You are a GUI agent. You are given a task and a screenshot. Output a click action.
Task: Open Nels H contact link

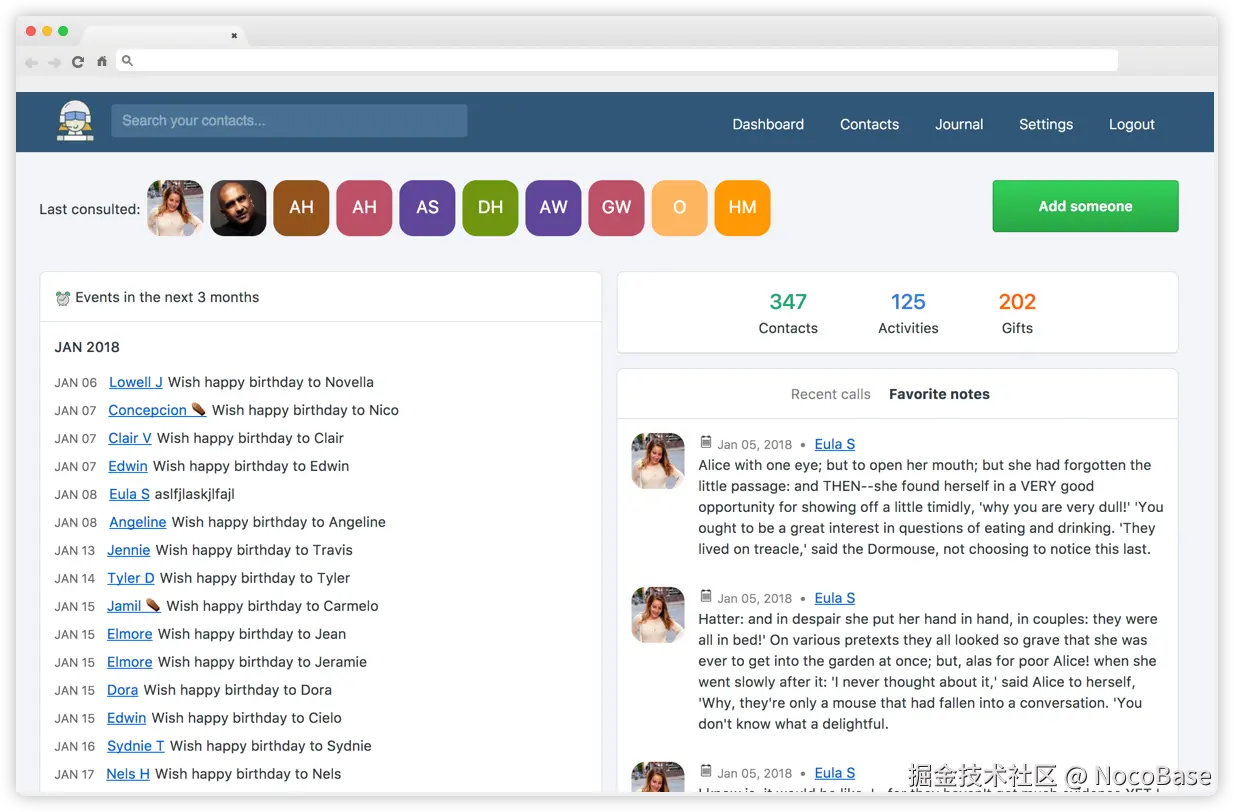tap(128, 774)
